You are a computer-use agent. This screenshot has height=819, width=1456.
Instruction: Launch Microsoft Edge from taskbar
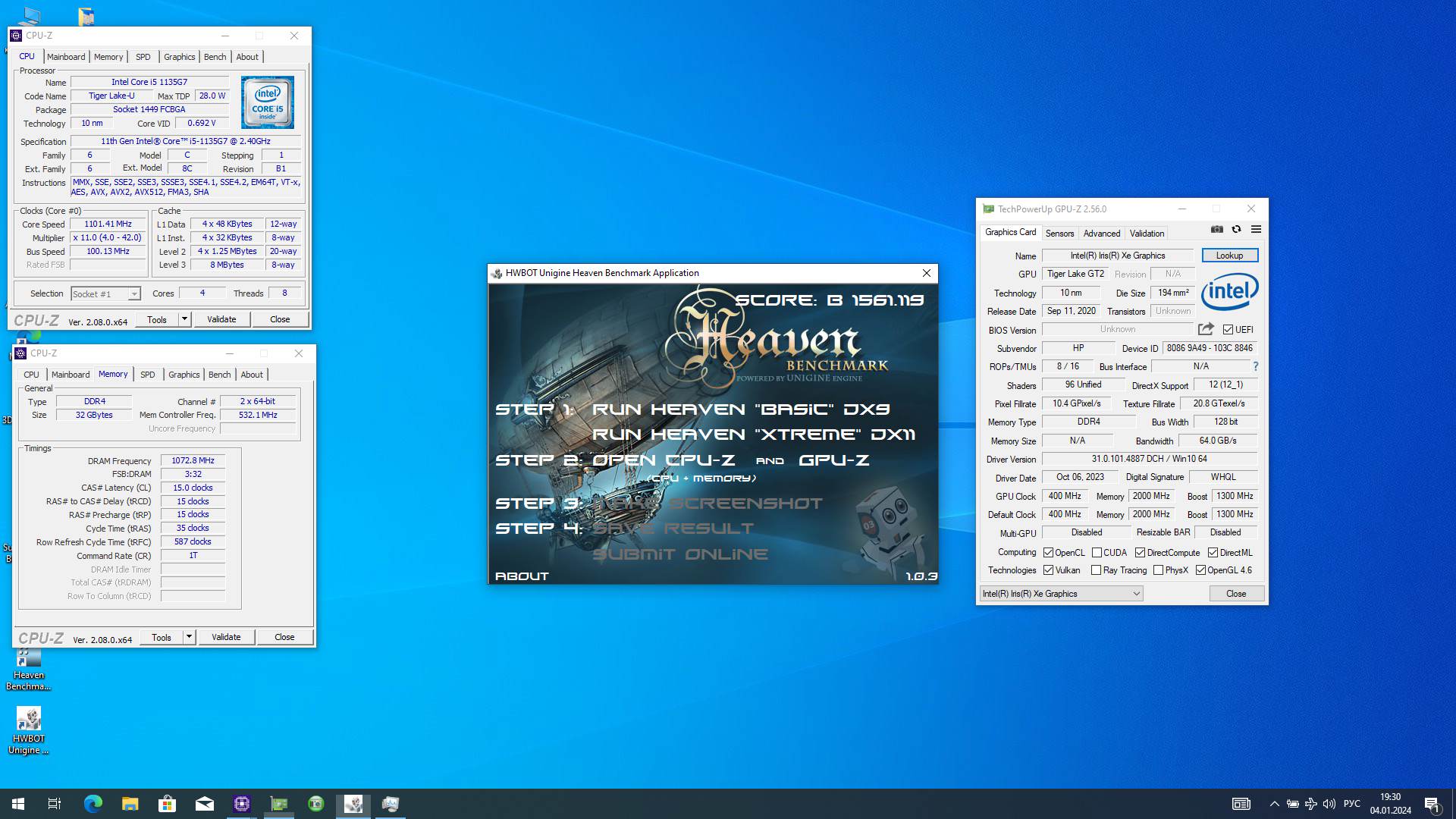(93, 804)
